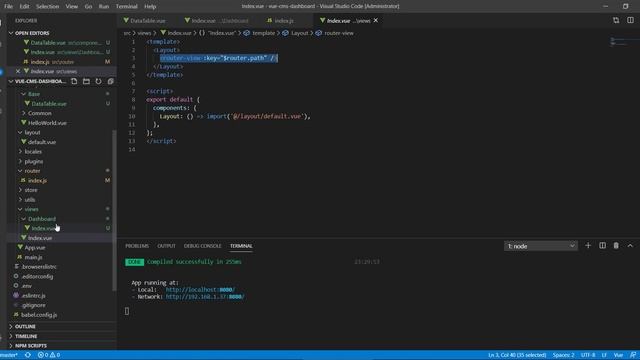Open the Terminal menu
Viewport: 640px width, 360px height.
[x=127, y=7]
